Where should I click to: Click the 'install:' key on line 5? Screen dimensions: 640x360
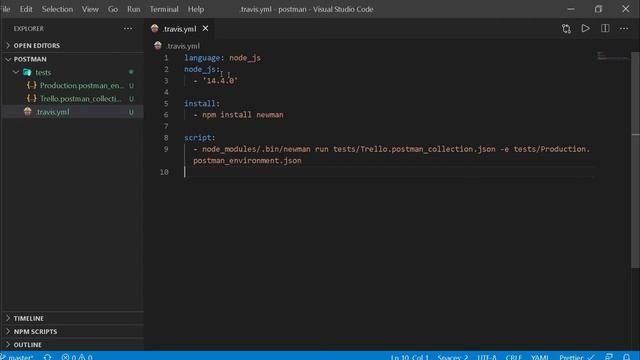click(x=202, y=104)
